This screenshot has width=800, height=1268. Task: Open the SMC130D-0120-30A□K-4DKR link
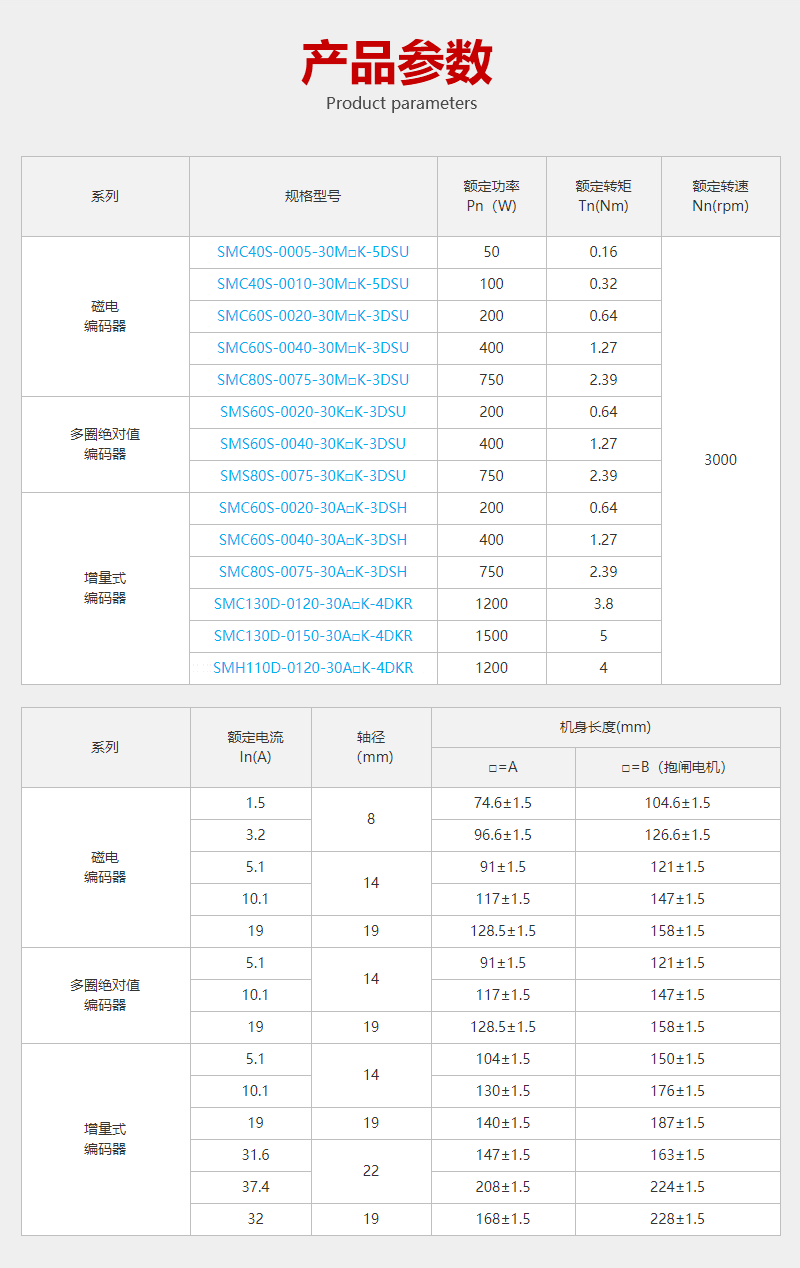pyautogui.click(x=313, y=604)
